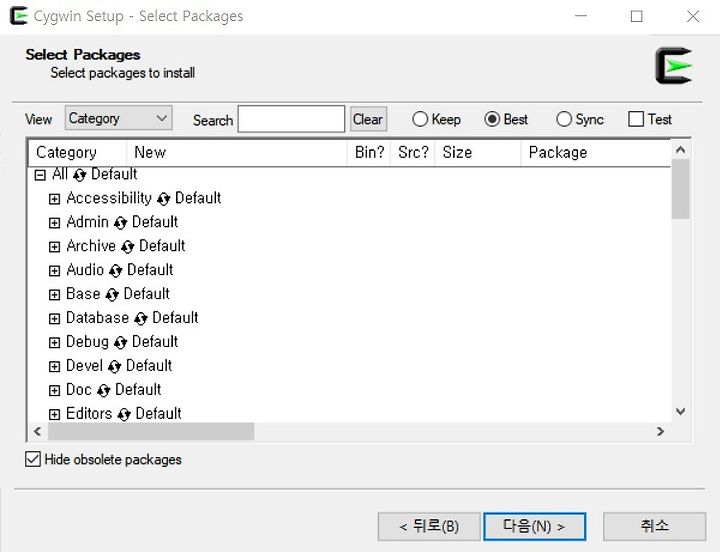The height and width of the screenshot is (552, 720).
Task: Enable the Test checkbox
Action: (x=636, y=119)
